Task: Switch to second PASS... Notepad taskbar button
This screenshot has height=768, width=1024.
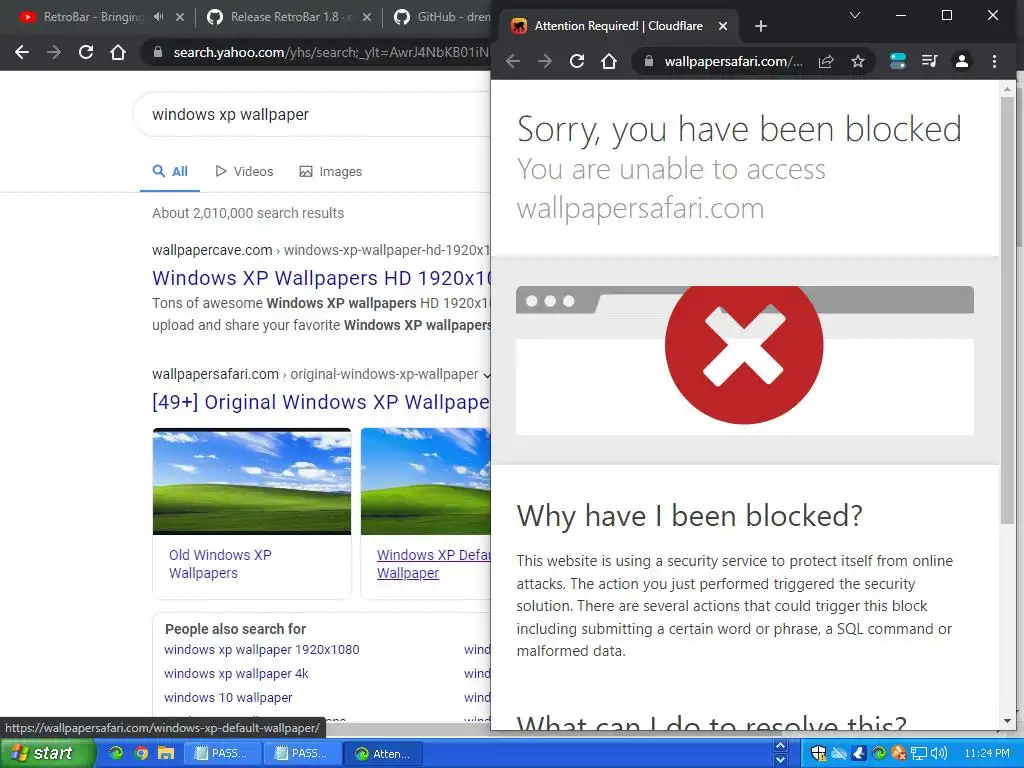Action: point(302,753)
